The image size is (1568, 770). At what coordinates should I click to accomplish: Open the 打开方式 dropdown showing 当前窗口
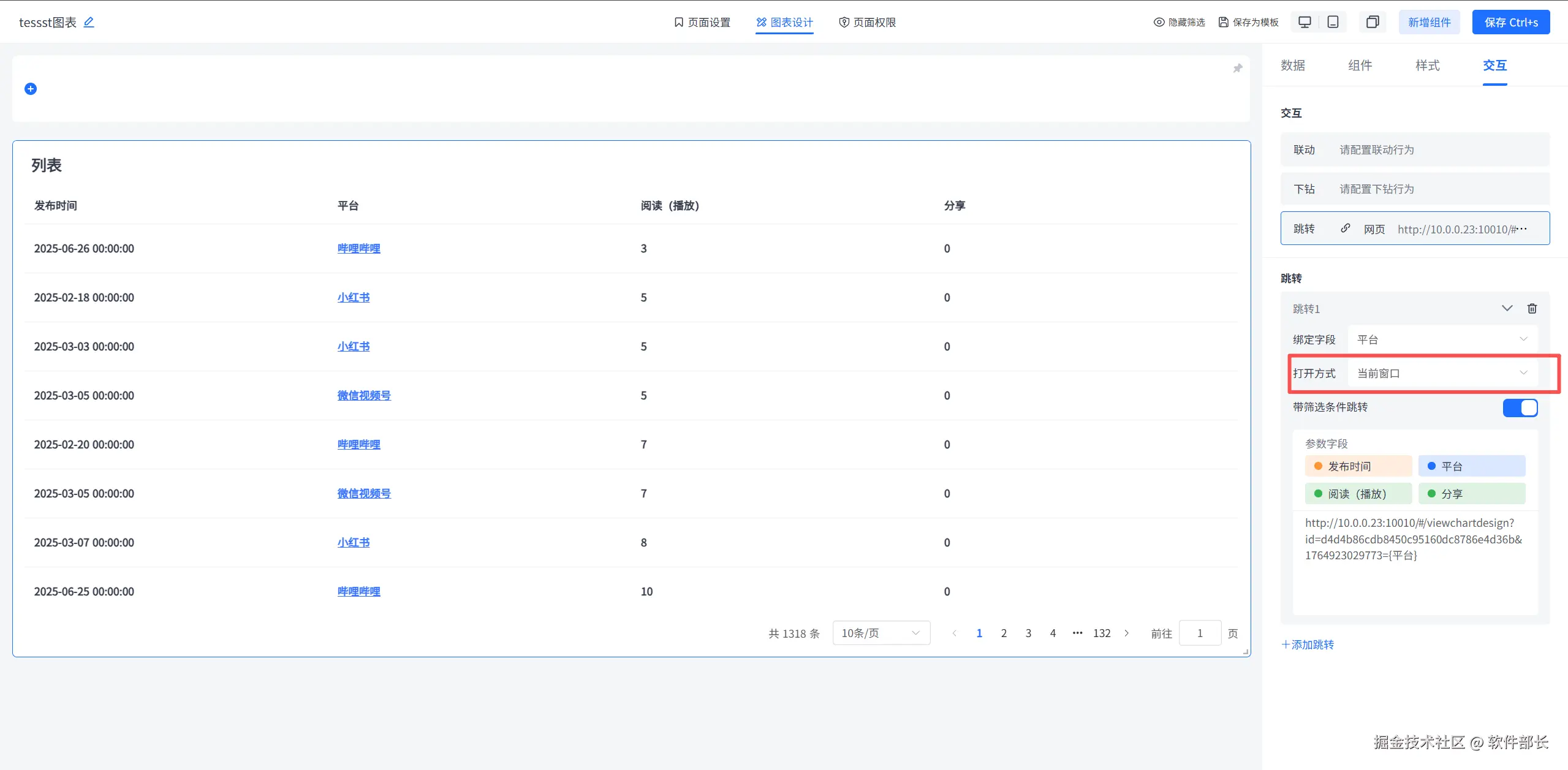coord(1442,373)
